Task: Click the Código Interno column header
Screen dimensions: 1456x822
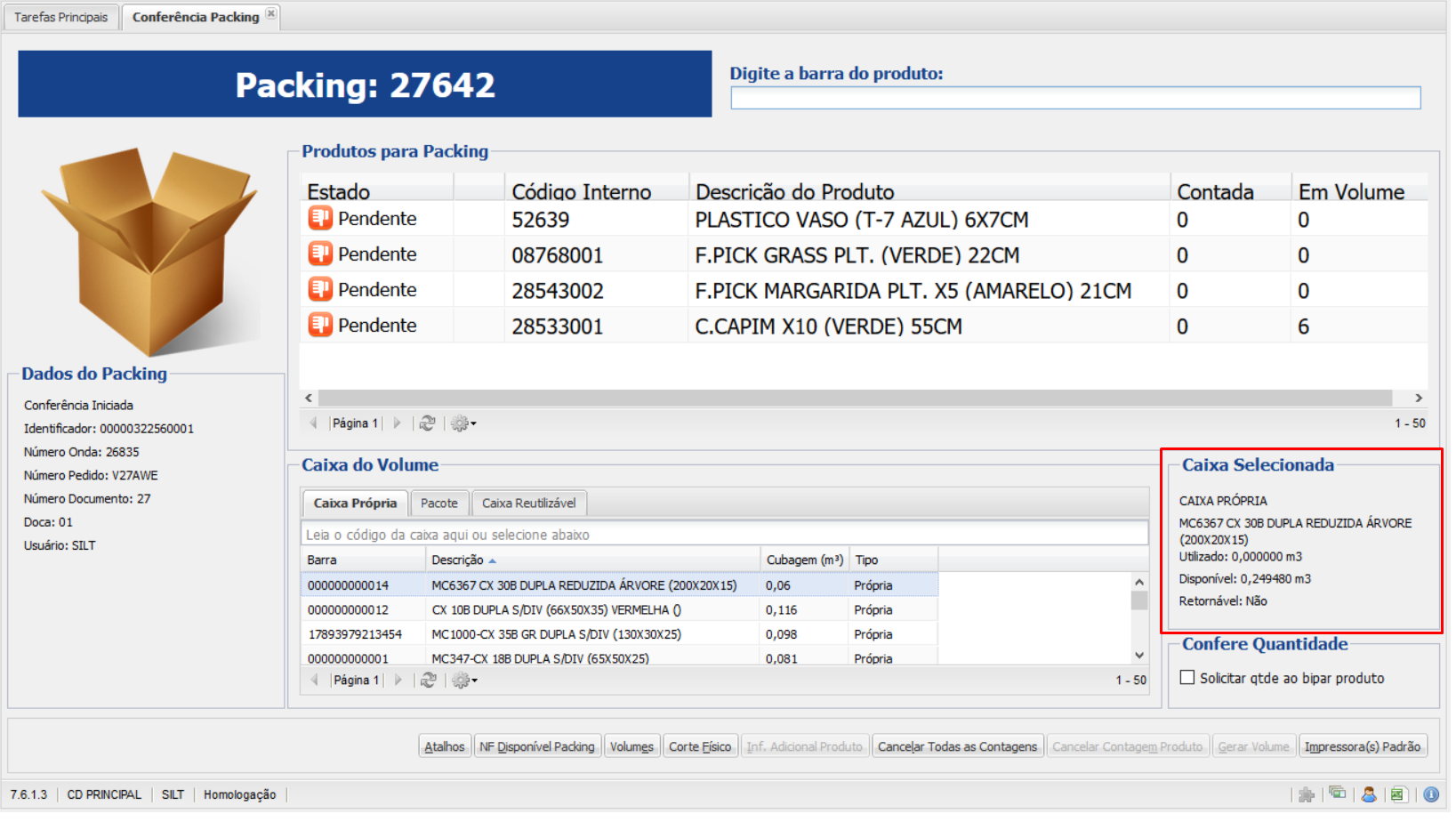Action: [x=598, y=189]
